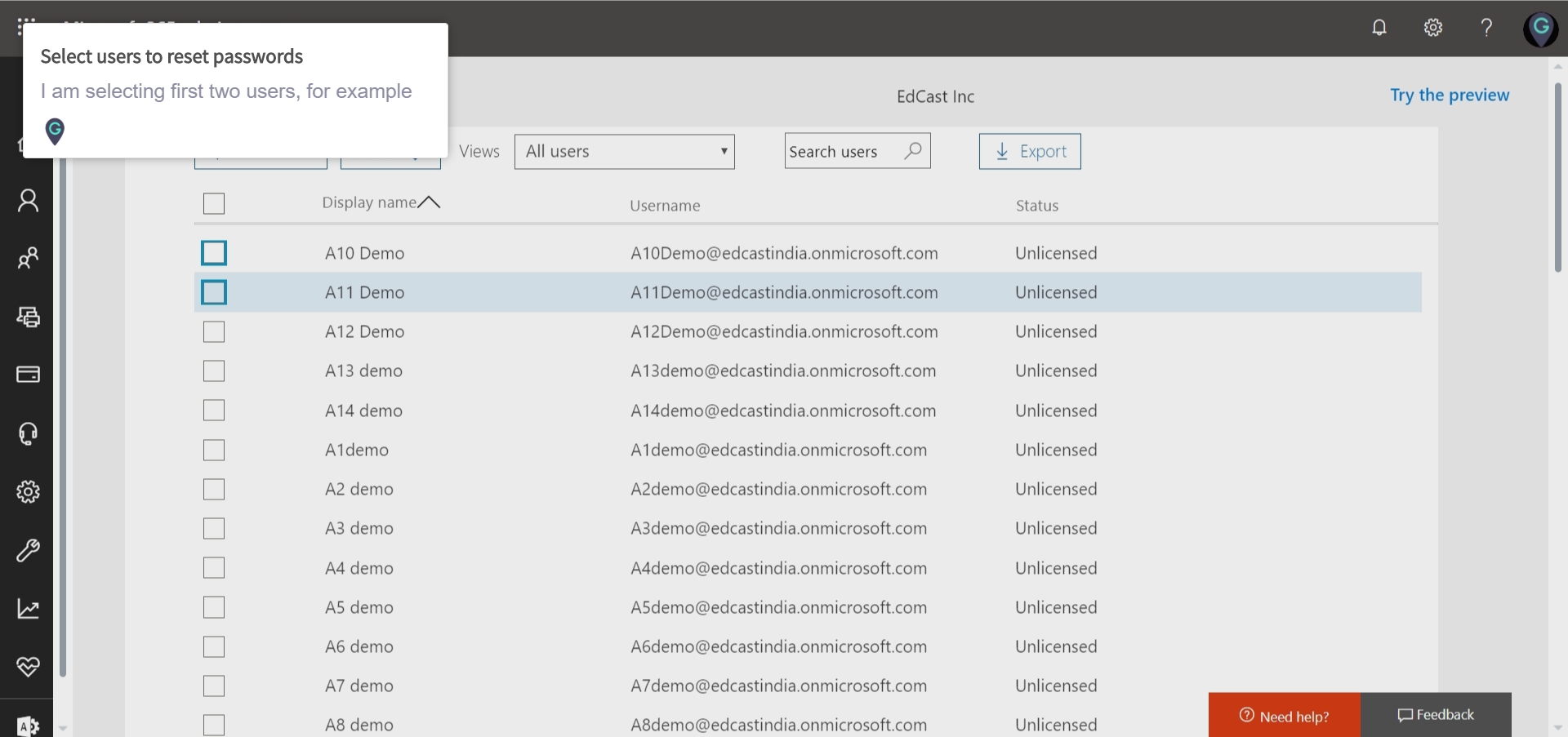Open the All users views dropdown
The image size is (1568, 737).
pyautogui.click(x=625, y=151)
